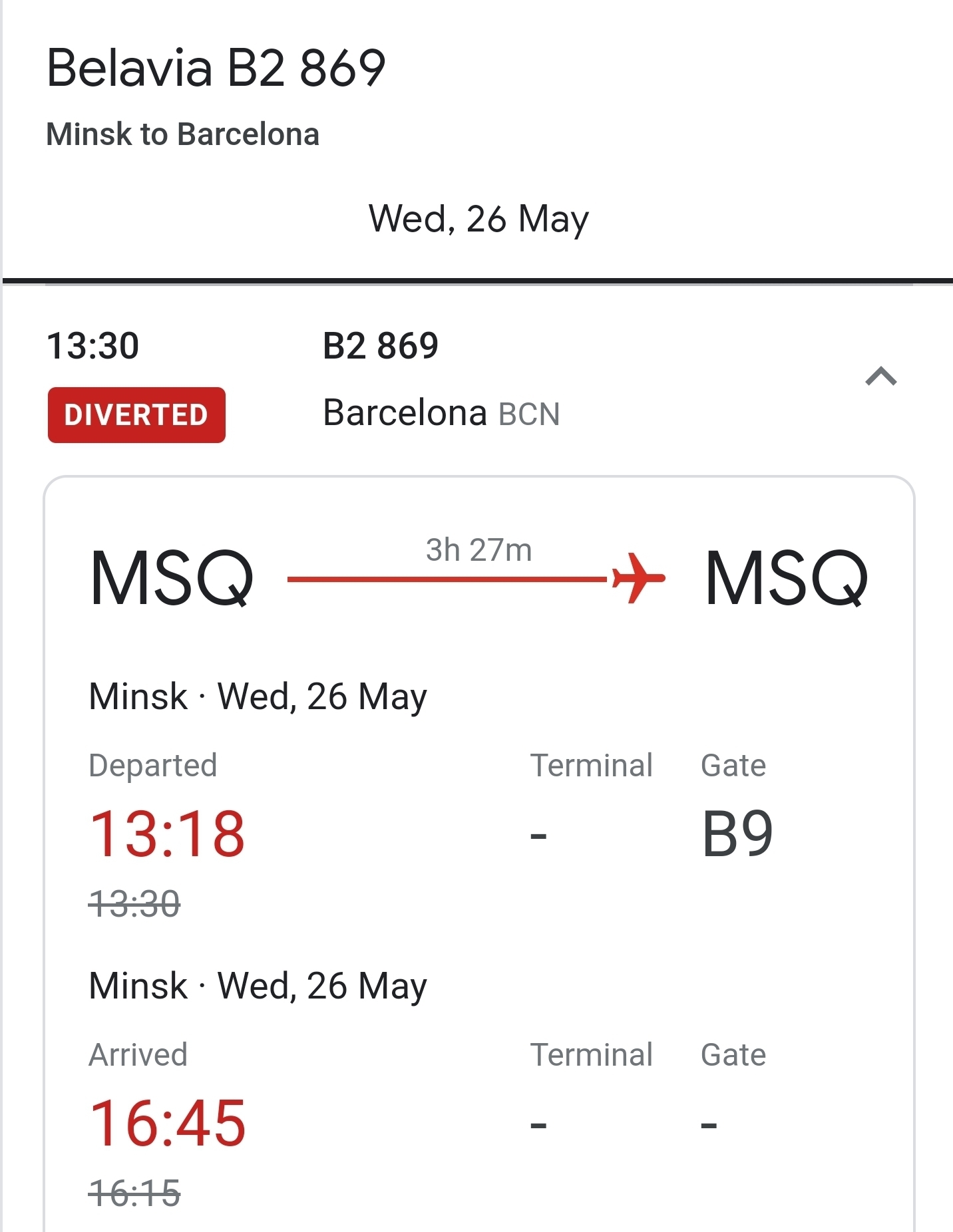The image size is (953, 1232).
Task: Select the actual departure time 13:18
Action: tap(167, 834)
